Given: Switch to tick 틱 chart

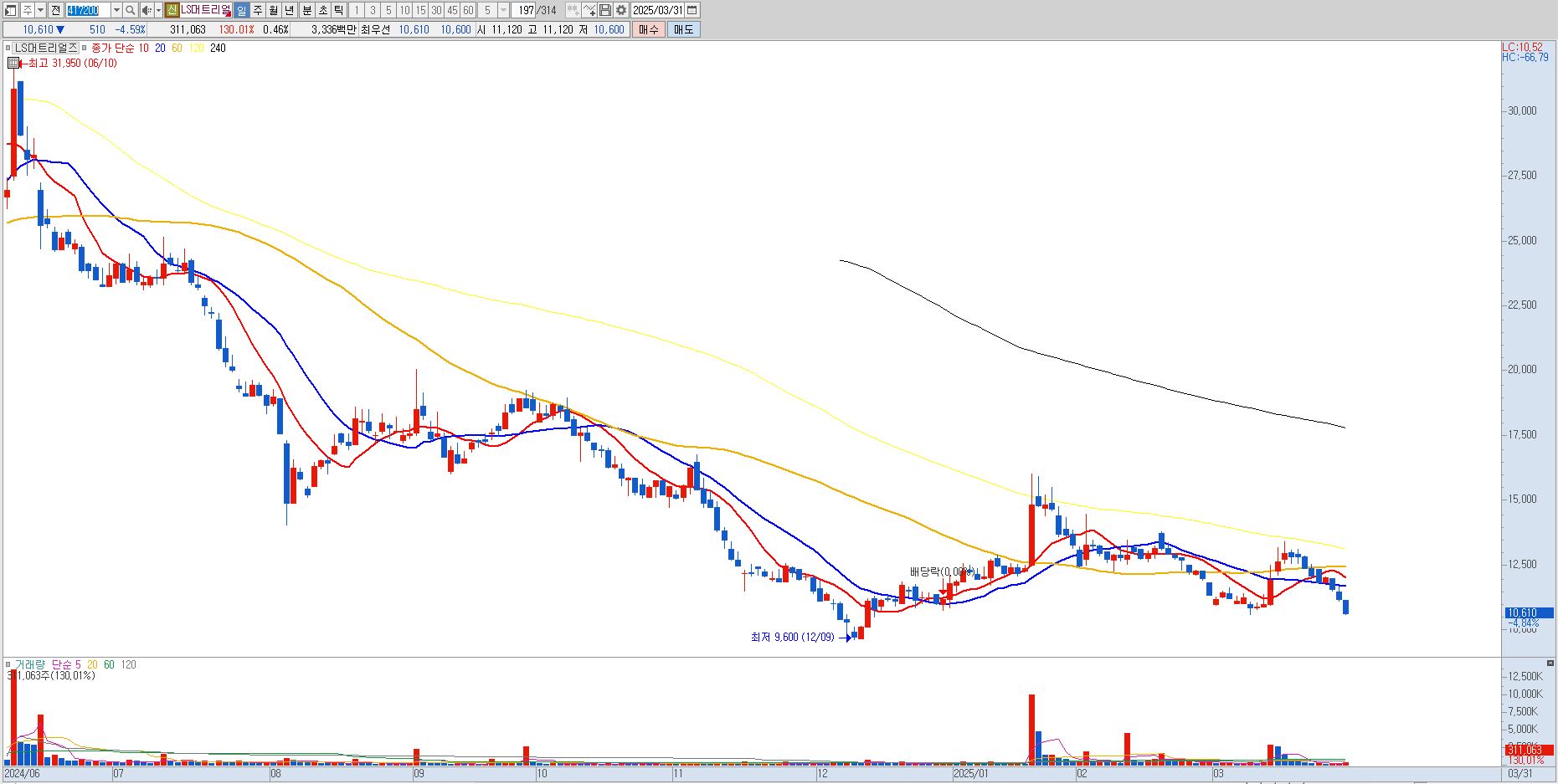Looking at the screenshot, I should (x=339, y=10).
